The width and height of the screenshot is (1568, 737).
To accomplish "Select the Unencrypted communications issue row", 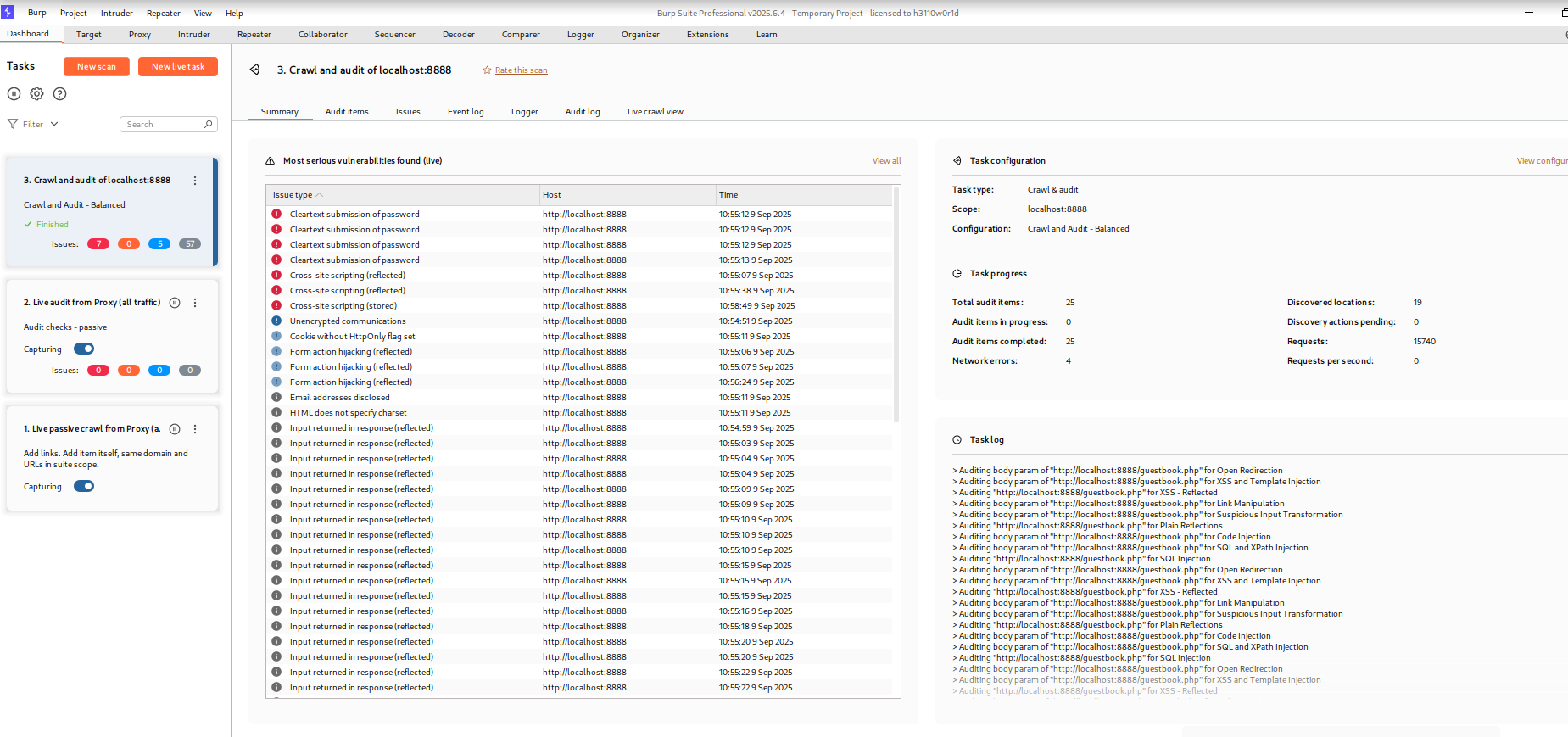I will tap(579, 321).
